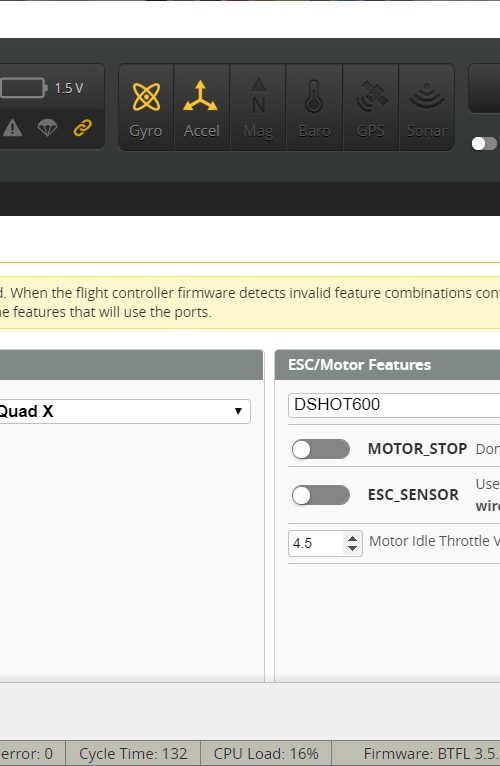Toggle the switch in the top header
The height and width of the screenshot is (766, 500).
coord(484,144)
